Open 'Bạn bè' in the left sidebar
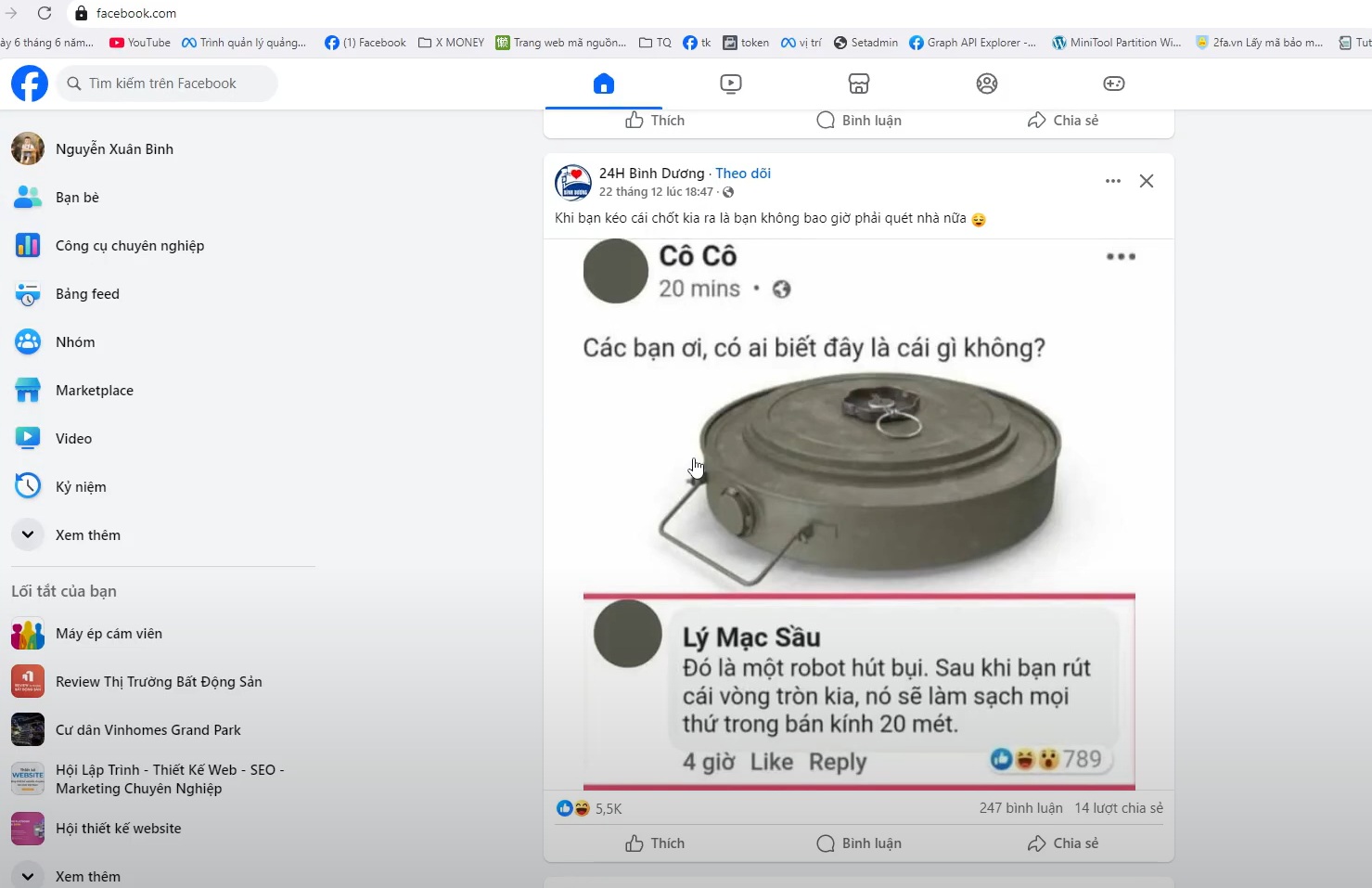1372x888 pixels. point(77,198)
